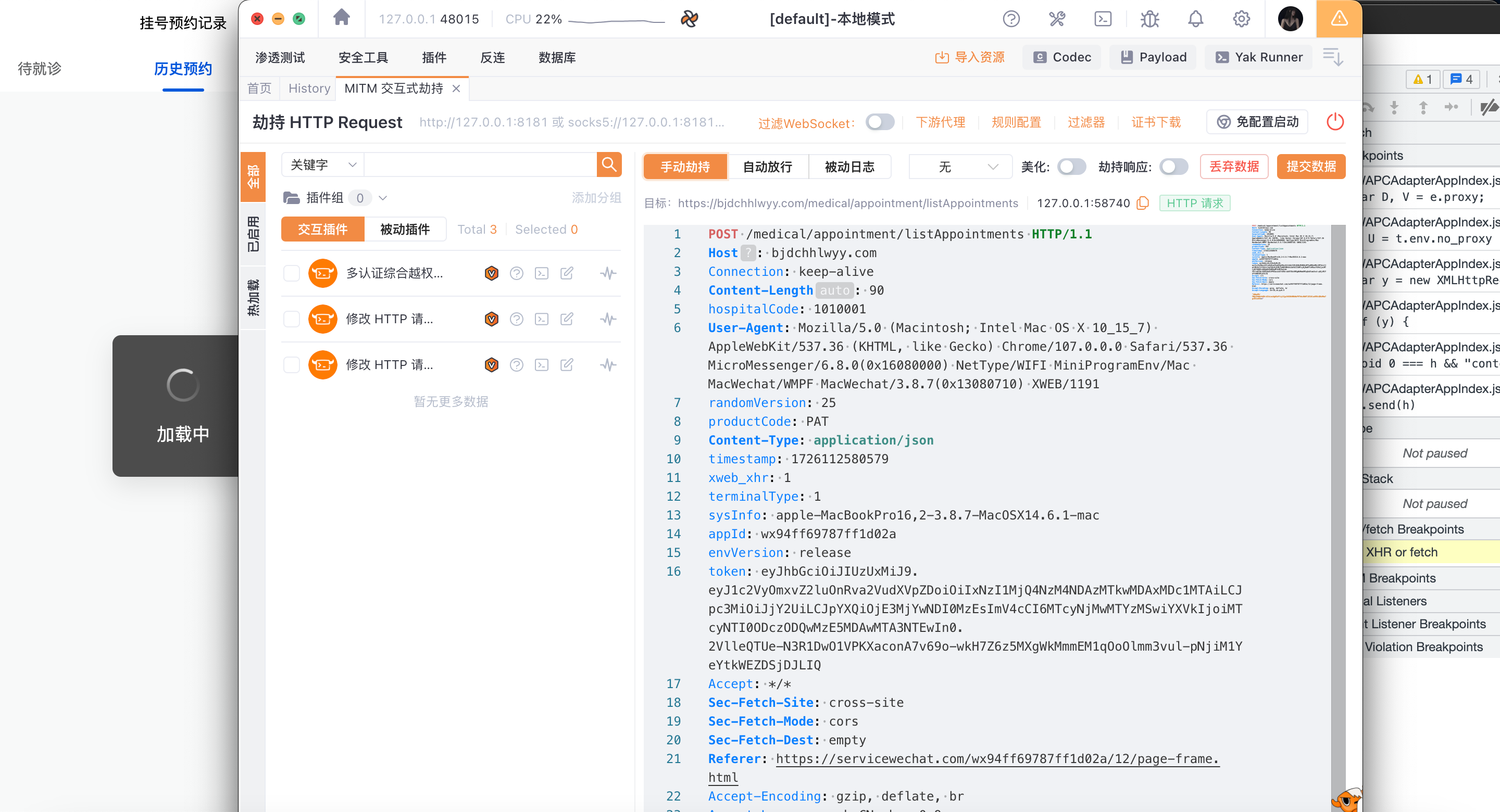Click terminal icon on 多认证综合越权 plugin row
Image resolution: width=1500 pixels, height=812 pixels.
(x=542, y=273)
